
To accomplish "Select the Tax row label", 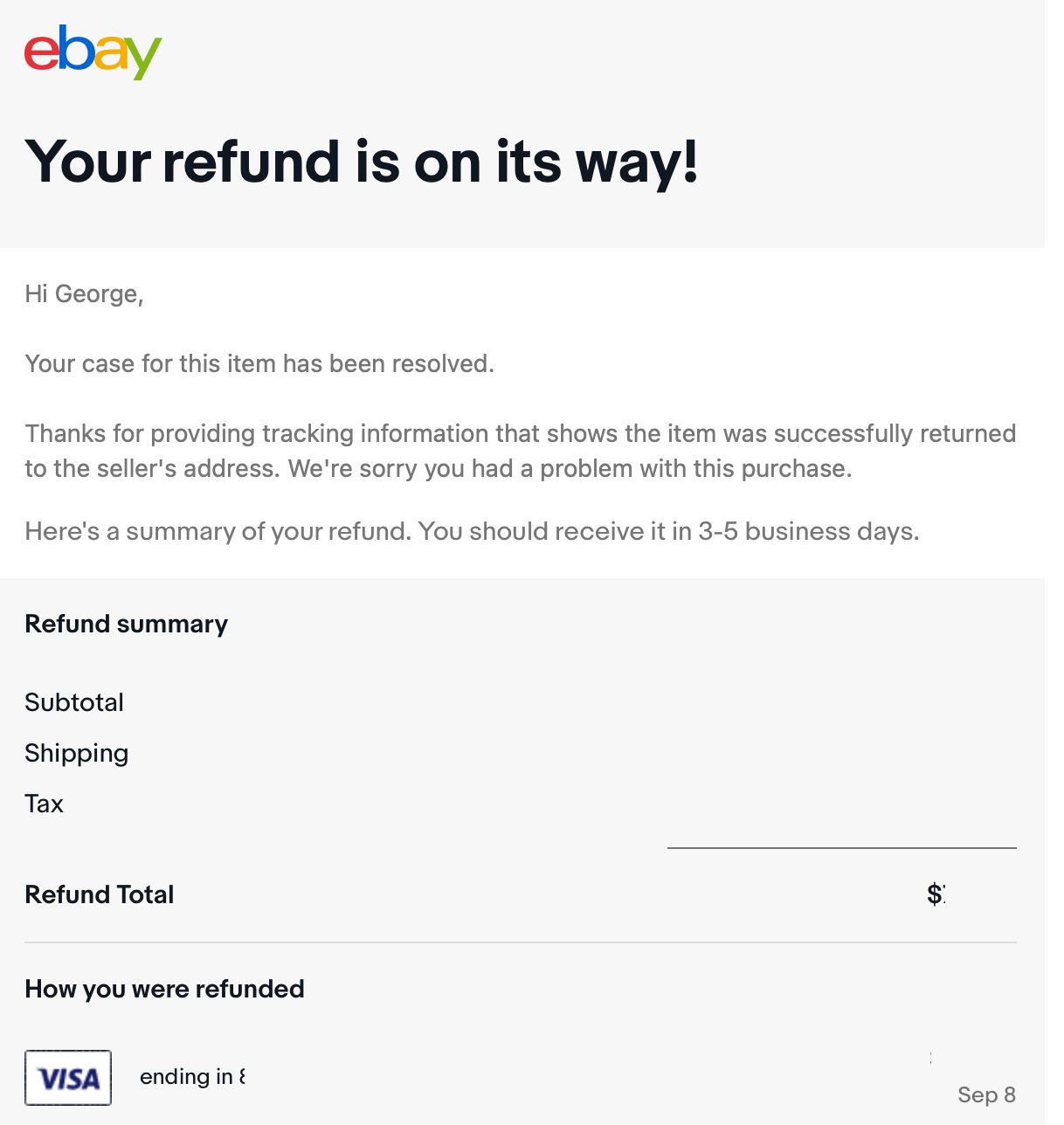I will pos(44,804).
